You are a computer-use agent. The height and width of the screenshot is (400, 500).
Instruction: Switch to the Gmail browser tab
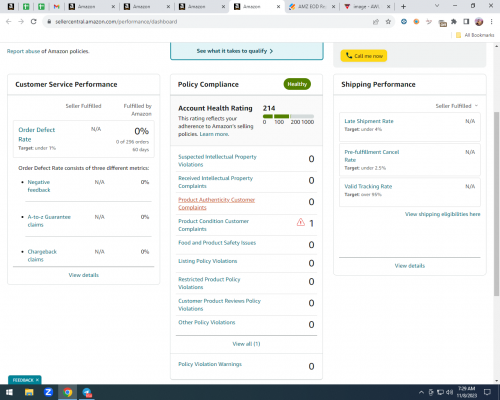point(56,6)
